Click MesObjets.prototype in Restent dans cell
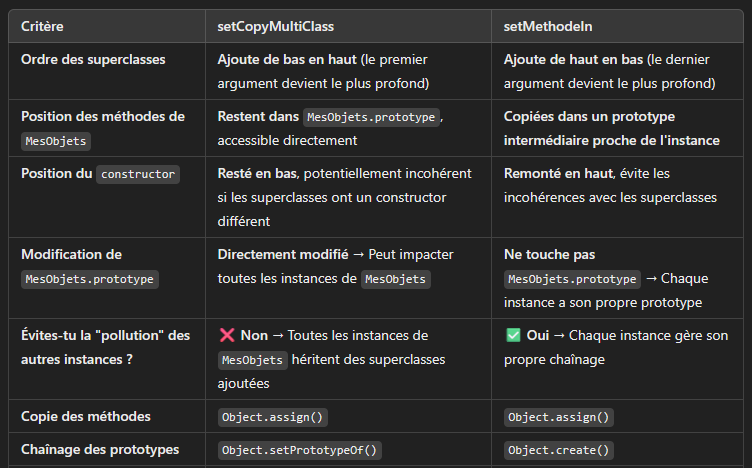 tap(371, 117)
